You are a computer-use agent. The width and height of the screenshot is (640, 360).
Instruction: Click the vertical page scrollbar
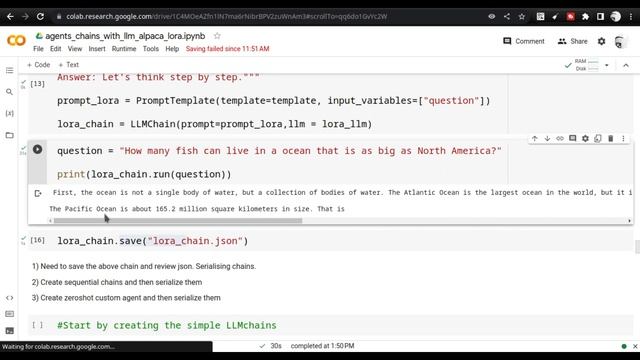pos(637,247)
